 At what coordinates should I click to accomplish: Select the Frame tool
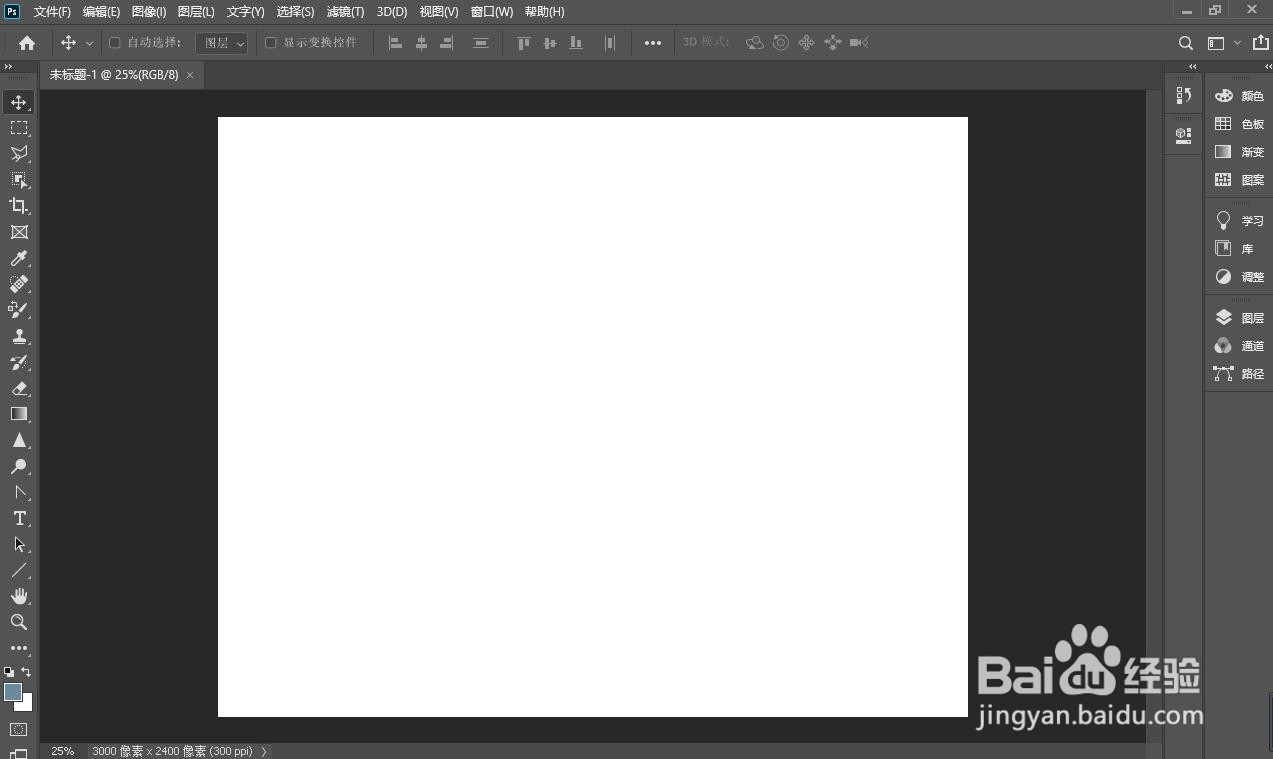pos(19,232)
